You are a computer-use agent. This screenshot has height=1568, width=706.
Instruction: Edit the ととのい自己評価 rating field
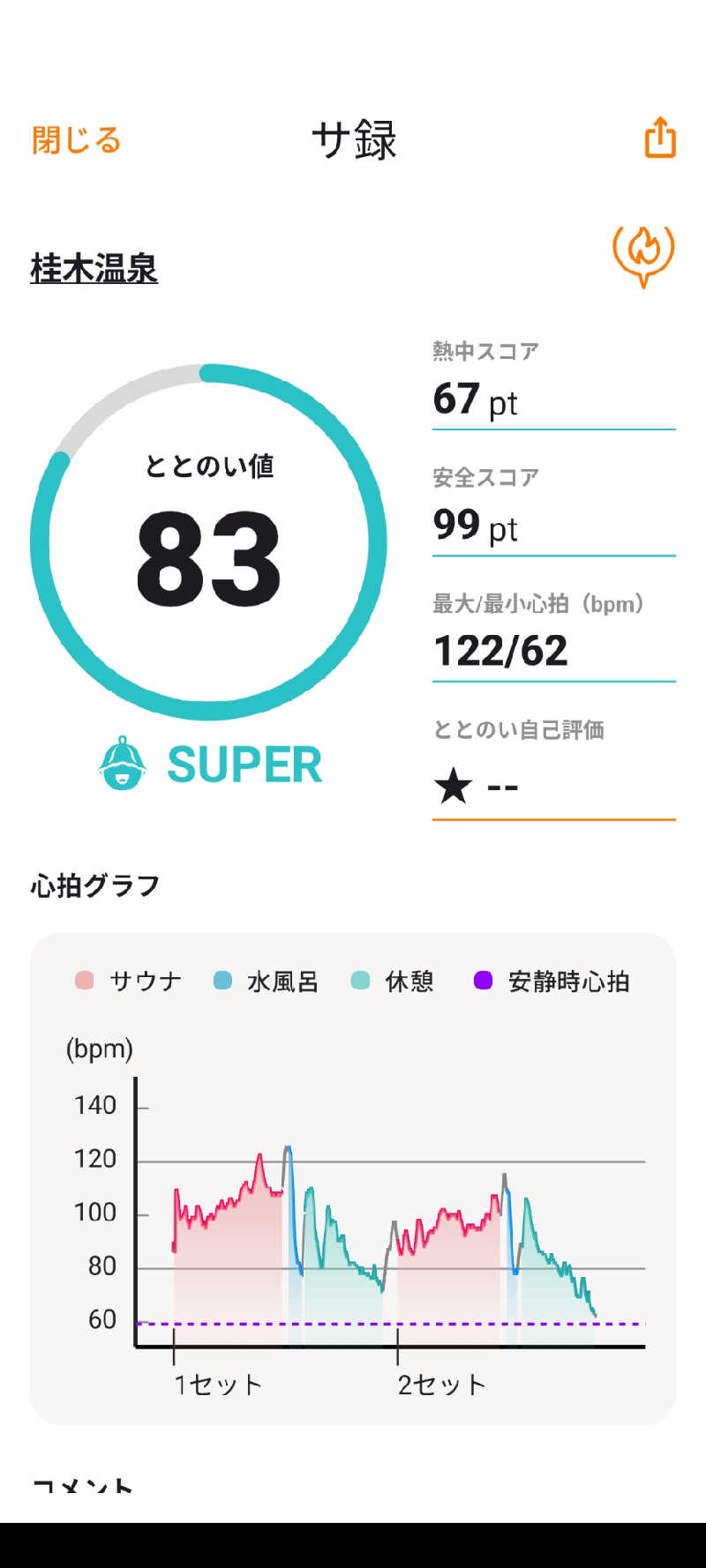554,785
